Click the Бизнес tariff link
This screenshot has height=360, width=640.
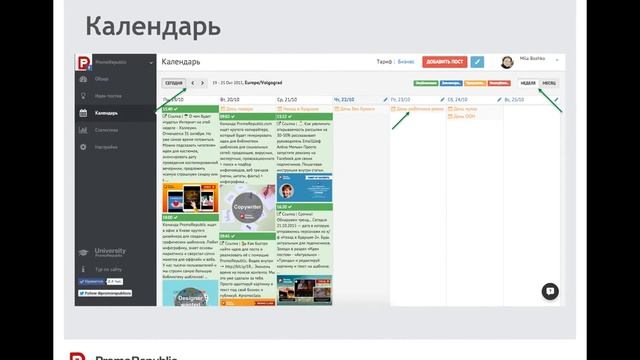[x=406, y=62]
